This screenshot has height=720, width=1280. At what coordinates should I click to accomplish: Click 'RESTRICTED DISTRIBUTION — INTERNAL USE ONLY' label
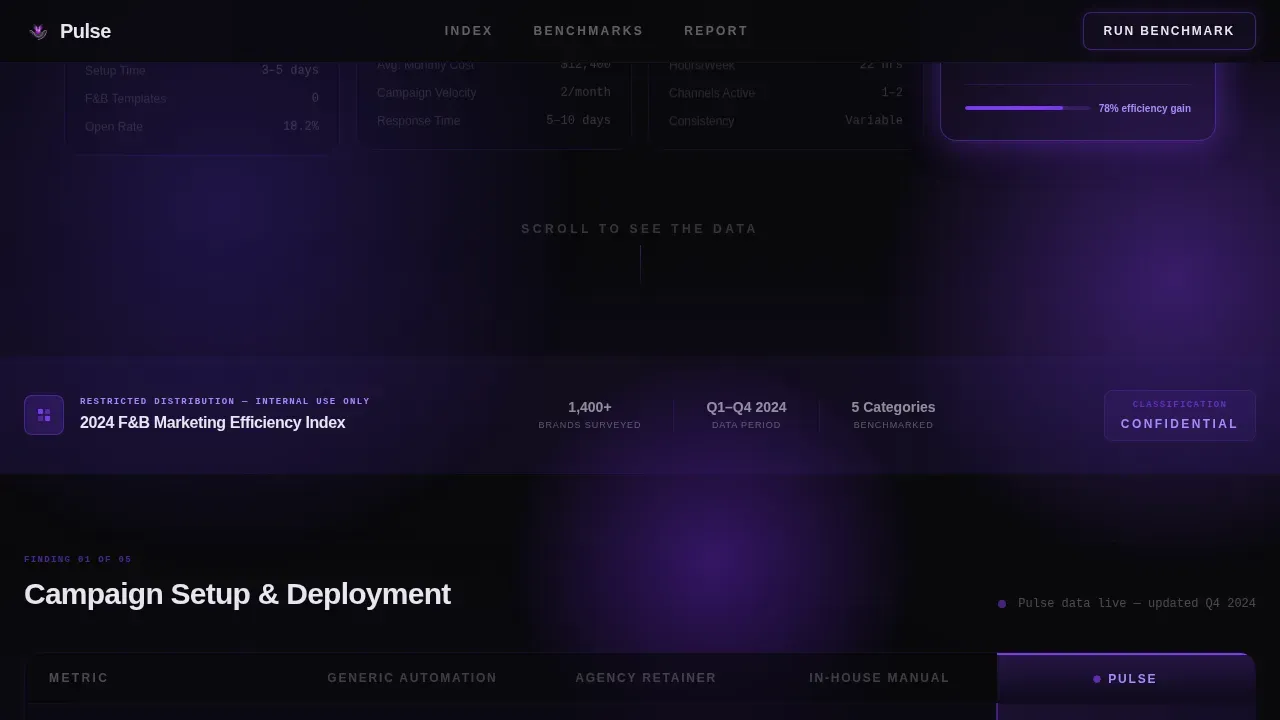click(225, 401)
